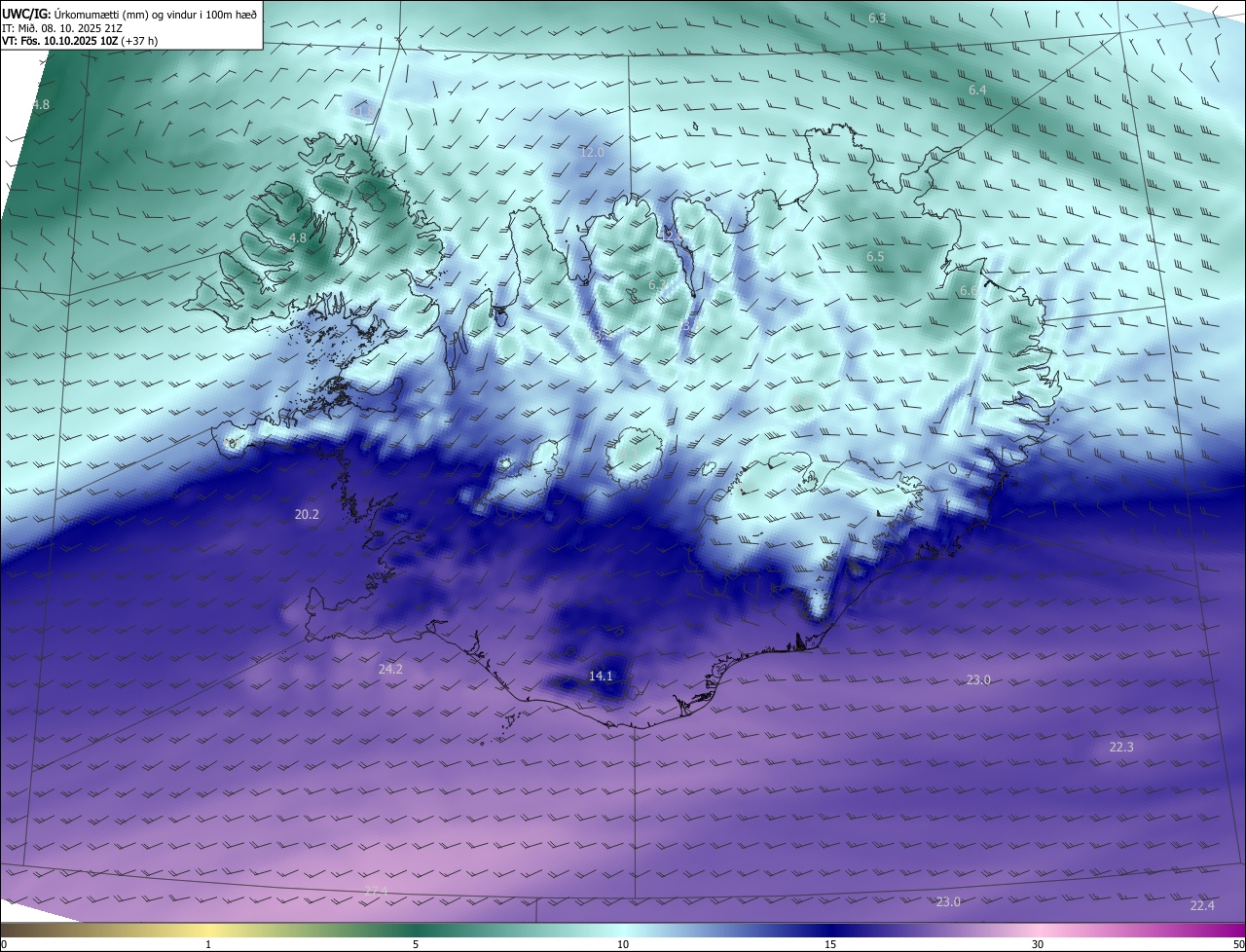This screenshot has width=1246, height=952.
Task: Click the 50 tick label on the color scale
Action: pos(1238,944)
